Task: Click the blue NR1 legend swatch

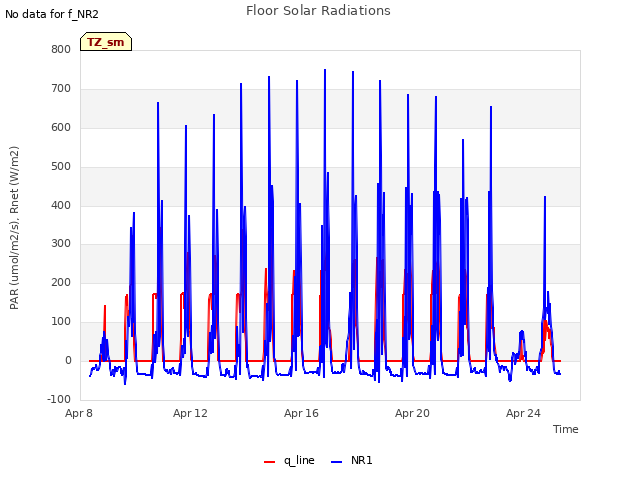Action: coord(336,462)
